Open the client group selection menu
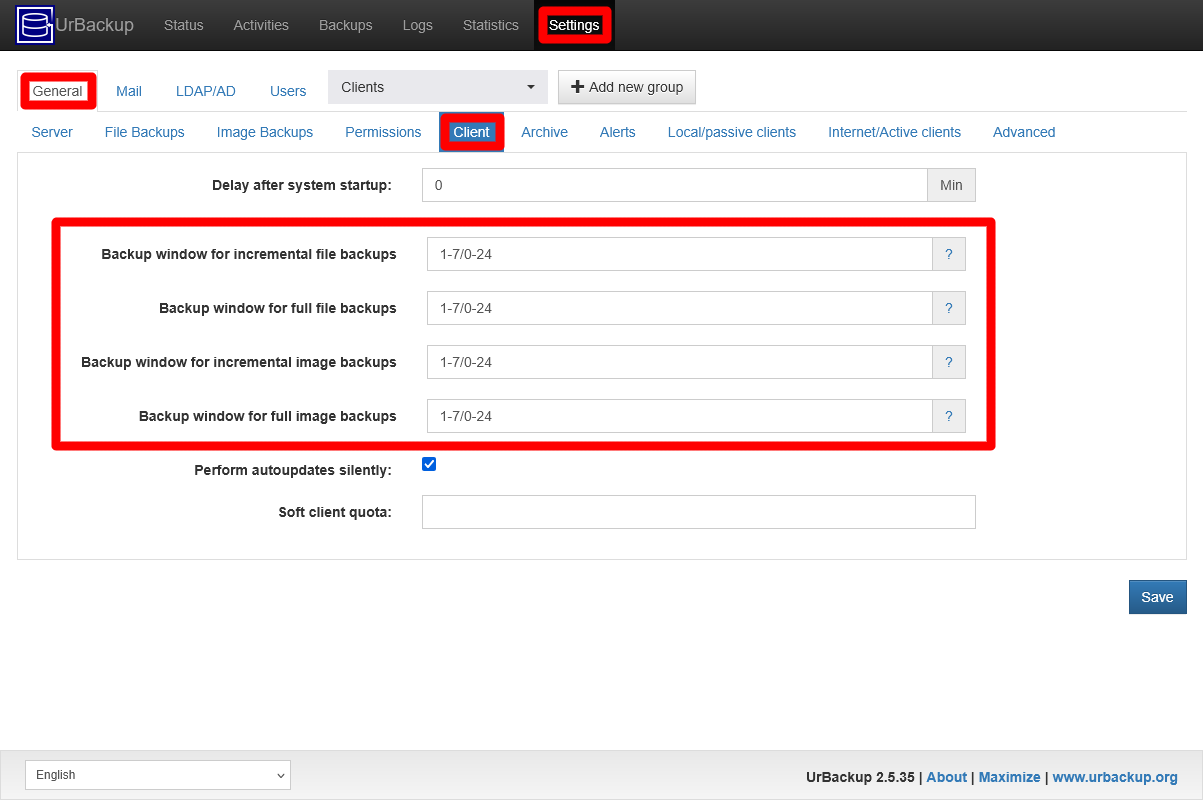The image size is (1203, 806). [437, 87]
